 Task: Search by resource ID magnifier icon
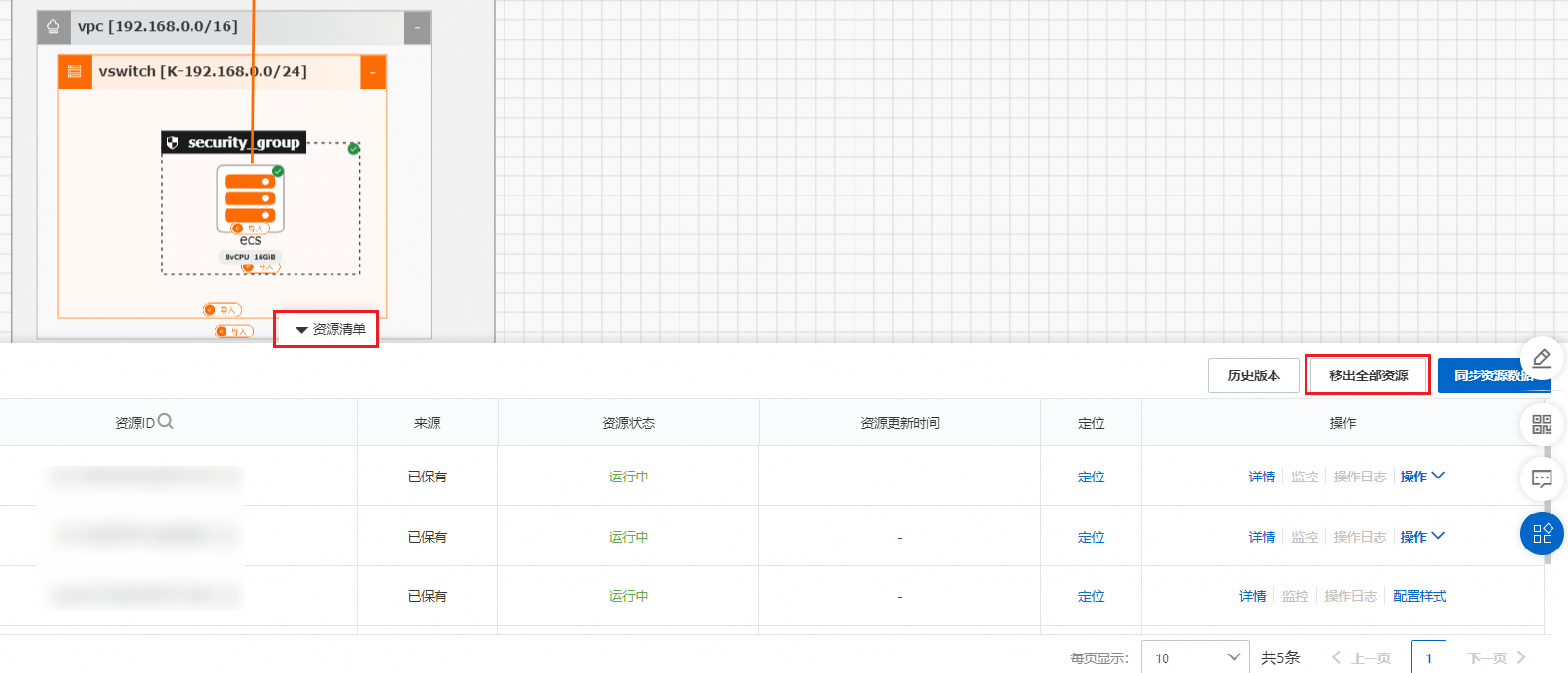[166, 421]
